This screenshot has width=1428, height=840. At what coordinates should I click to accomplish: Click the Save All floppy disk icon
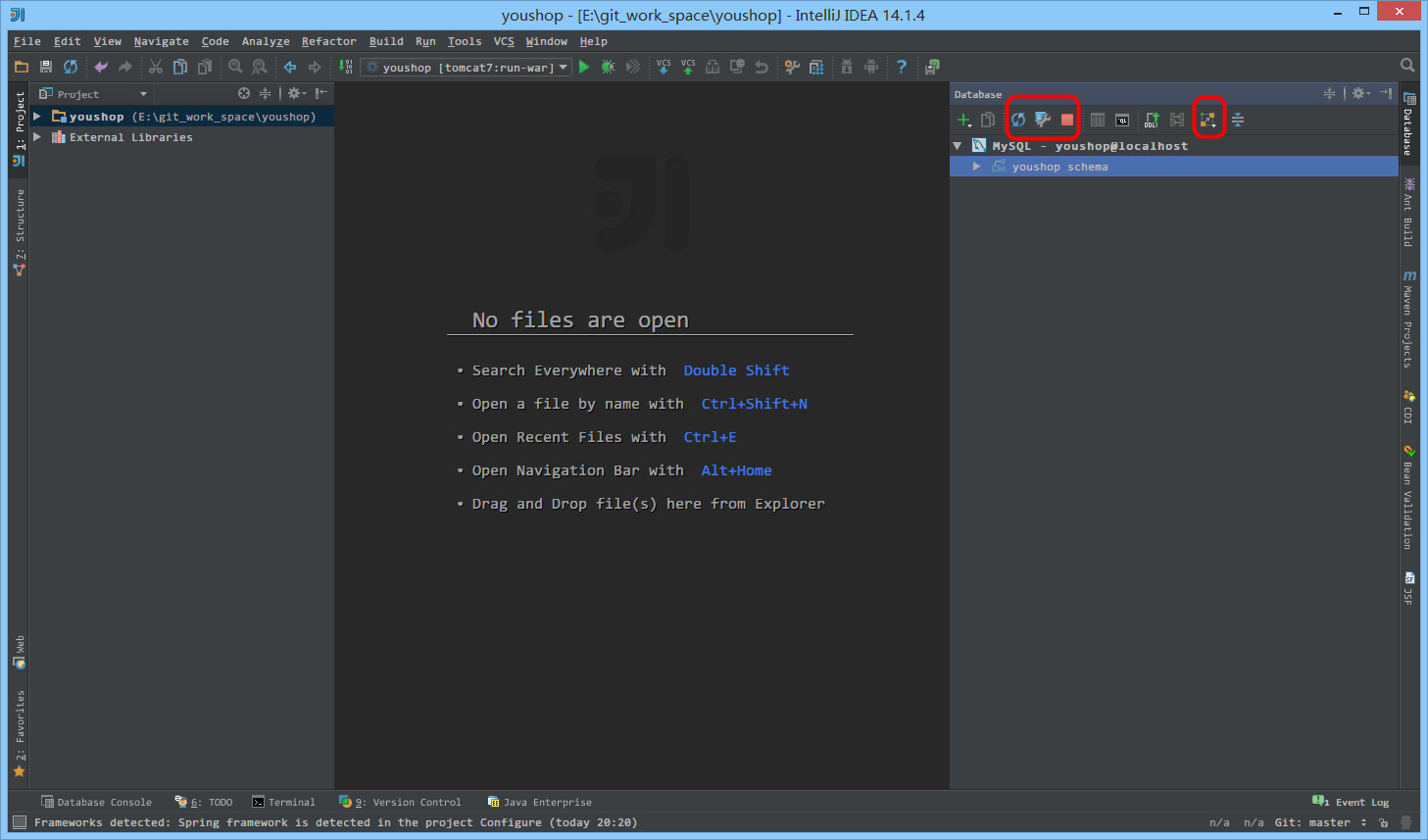pyautogui.click(x=46, y=67)
